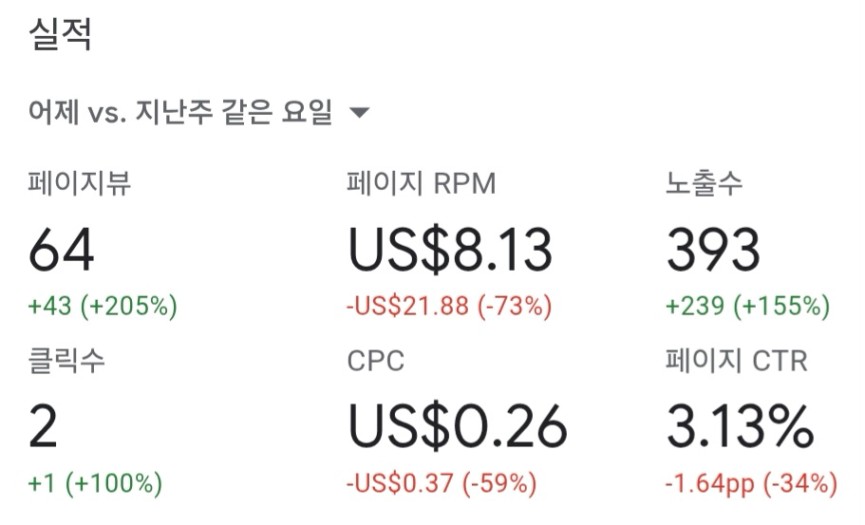Click the US$8.13 RPM value
The image size is (865, 525).
(450, 250)
